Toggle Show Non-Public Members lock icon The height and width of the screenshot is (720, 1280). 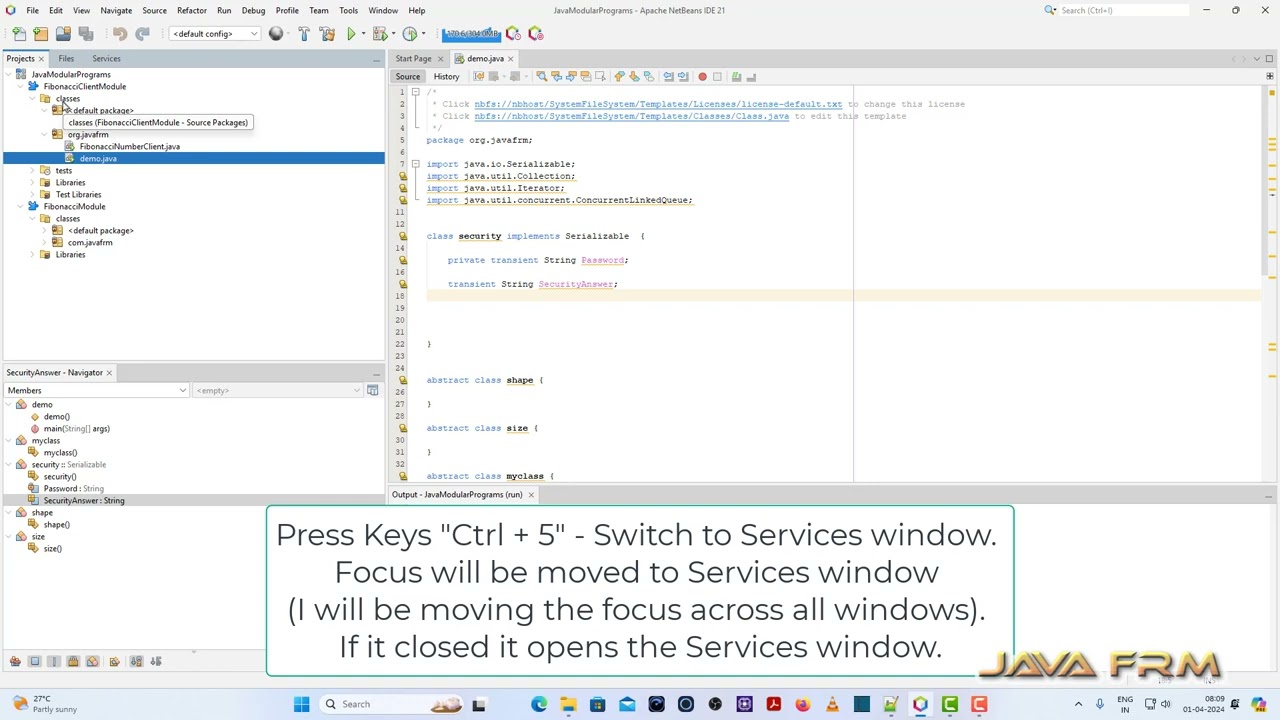(73, 661)
